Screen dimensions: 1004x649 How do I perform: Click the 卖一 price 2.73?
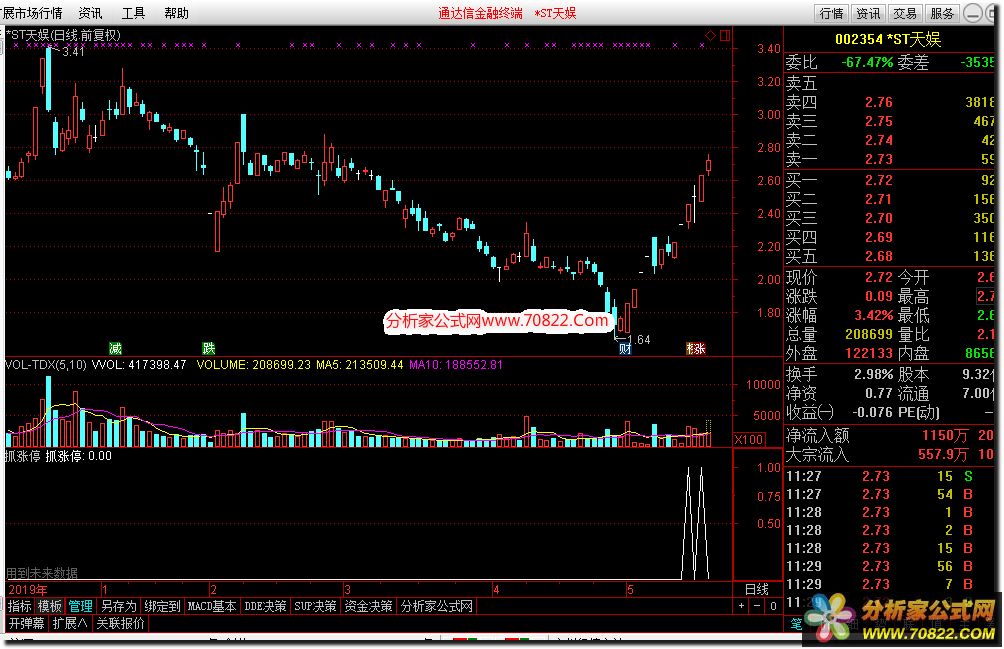[x=878, y=159]
